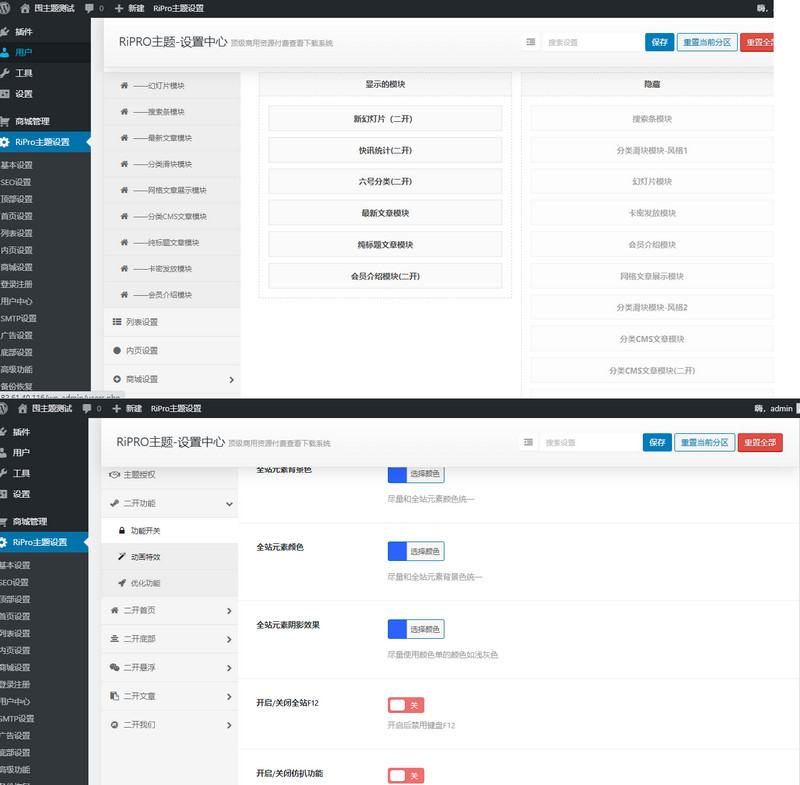Click 重置当前分区 button in lower screenshot
The height and width of the screenshot is (785, 800).
(x=705, y=442)
